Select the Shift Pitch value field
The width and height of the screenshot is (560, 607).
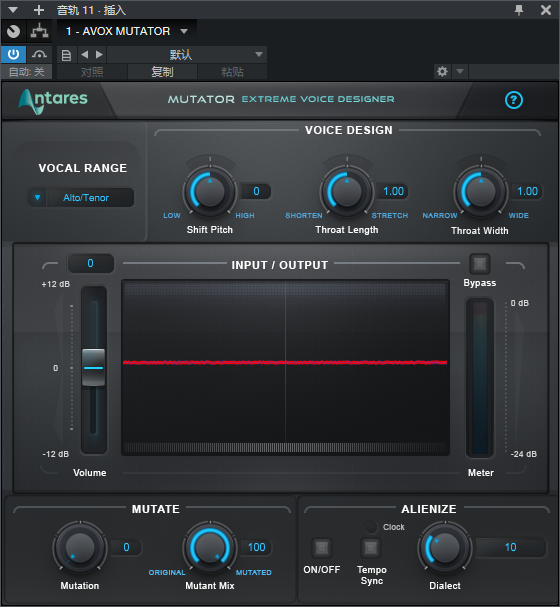pyautogui.click(x=256, y=191)
